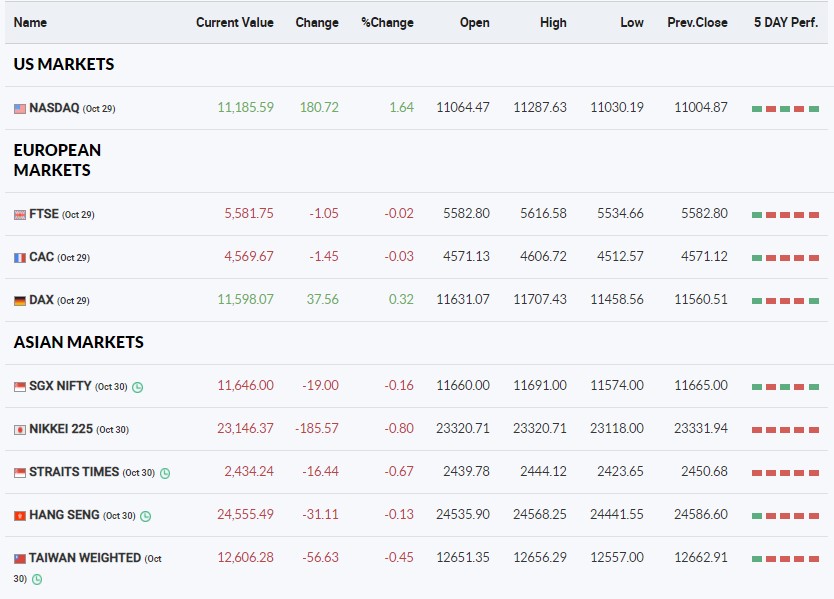
Task: Click CAC percent change -0.03
Action: [x=399, y=256]
